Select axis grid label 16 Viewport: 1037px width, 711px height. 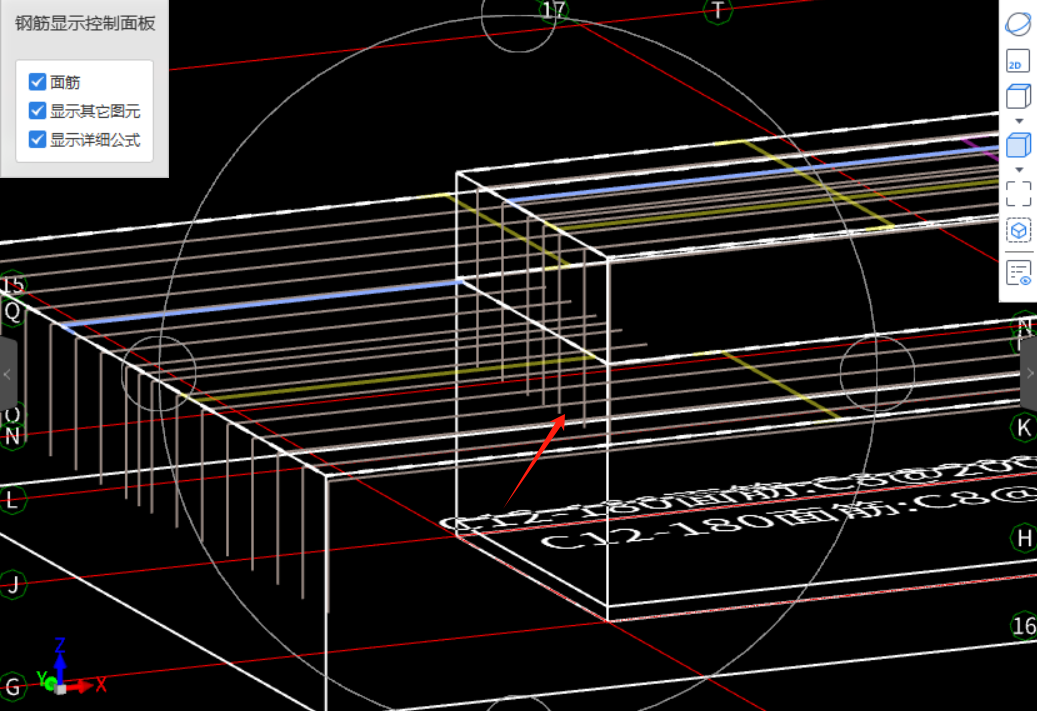tap(1024, 626)
